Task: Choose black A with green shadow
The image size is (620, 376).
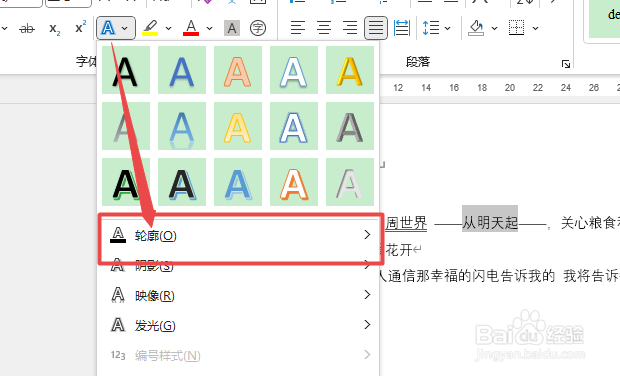Action: pos(126,182)
